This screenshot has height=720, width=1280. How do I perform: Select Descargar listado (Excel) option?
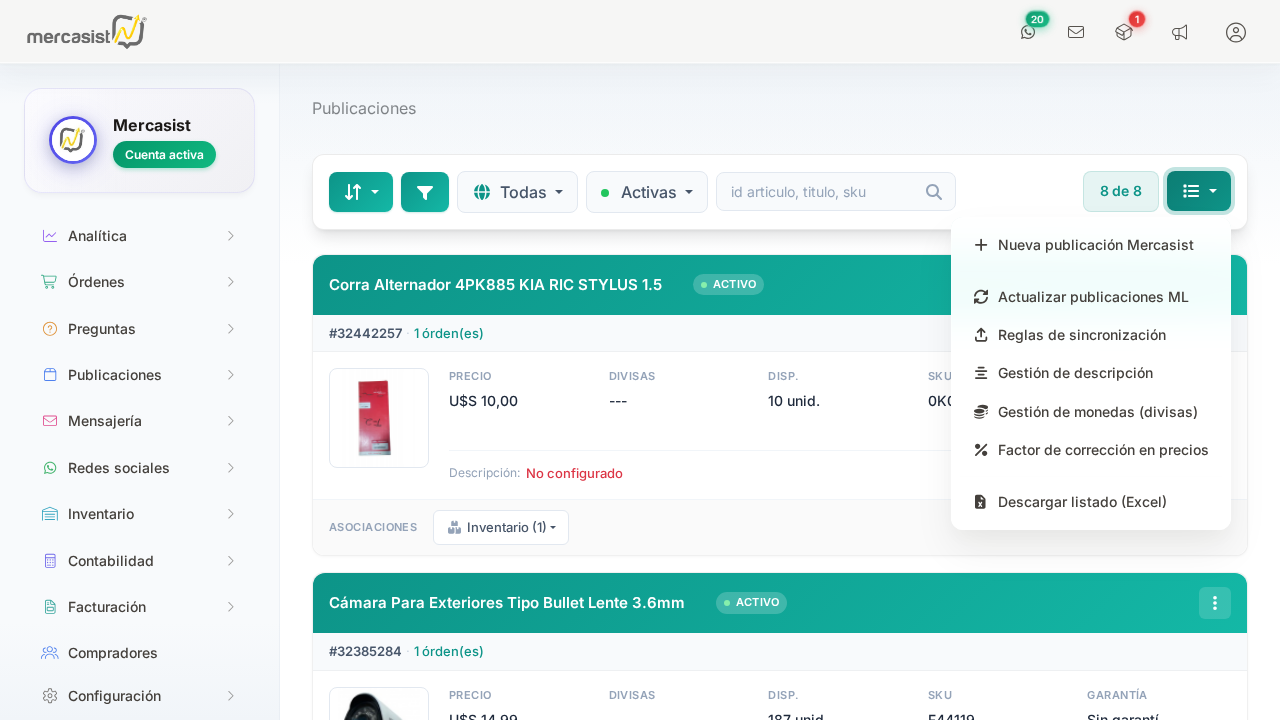tap(1082, 502)
